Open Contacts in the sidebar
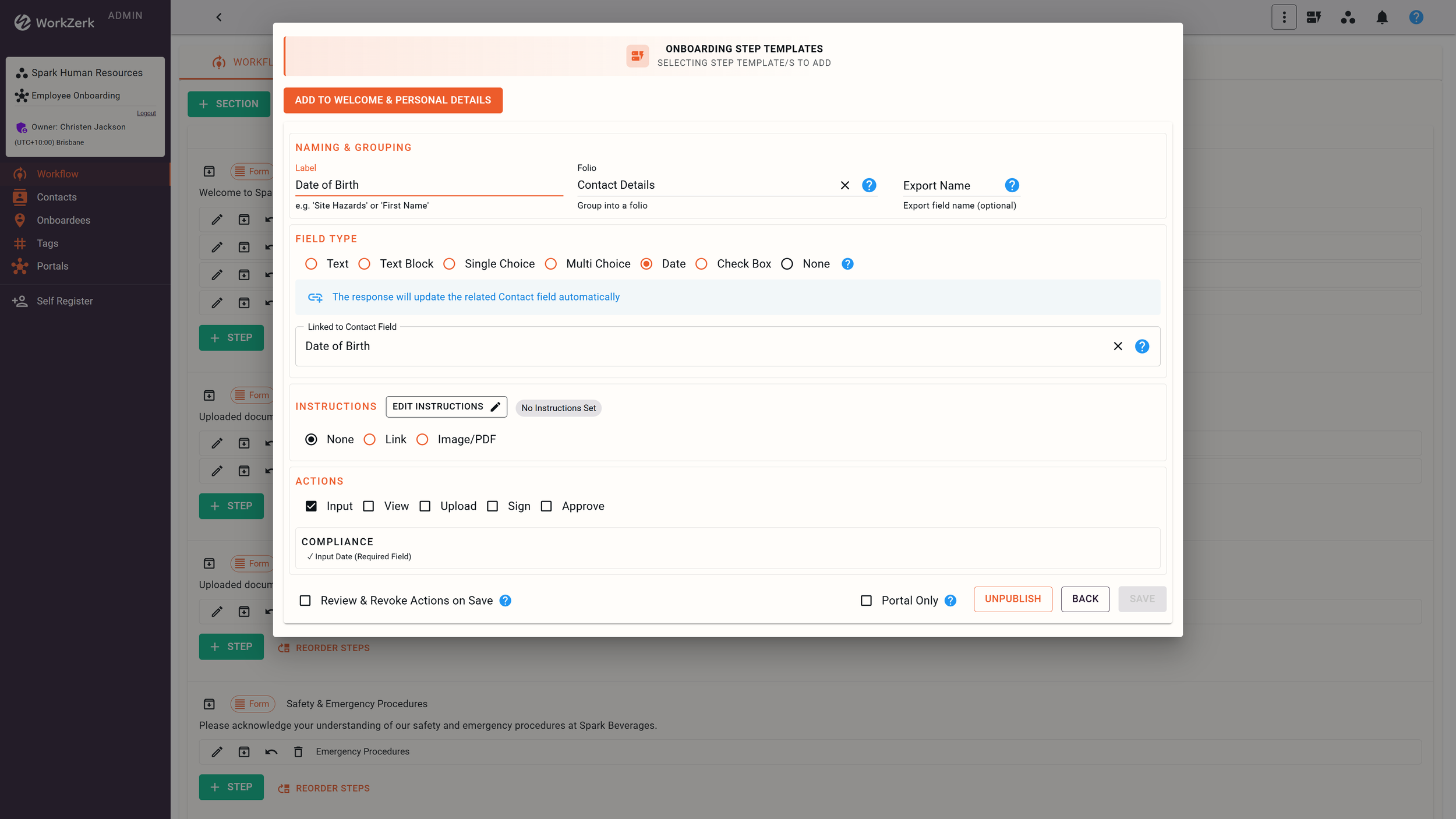The width and height of the screenshot is (1456, 819). pyautogui.click(x=56, y=197)
